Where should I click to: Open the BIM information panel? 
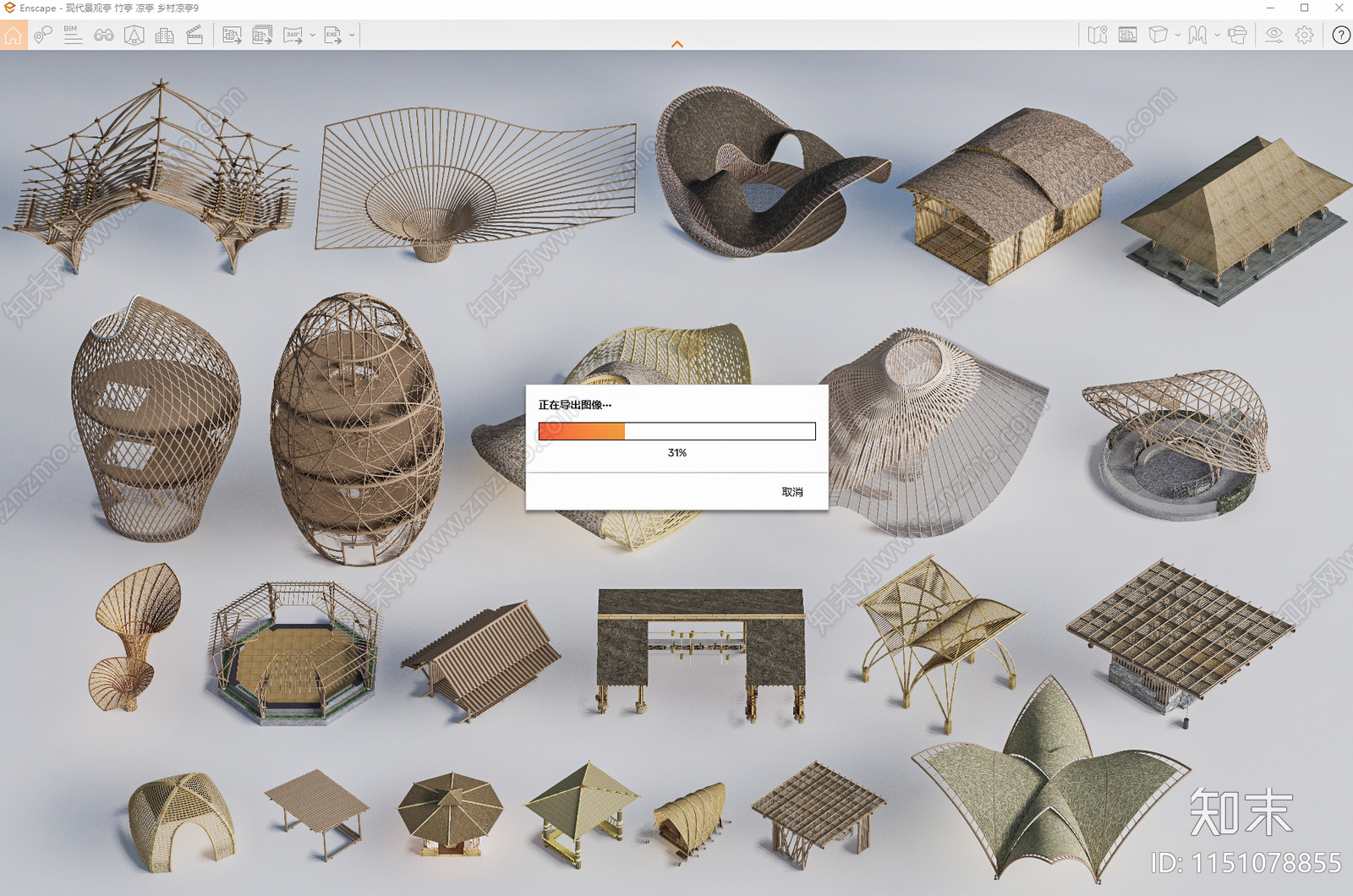tap(74, 36)
